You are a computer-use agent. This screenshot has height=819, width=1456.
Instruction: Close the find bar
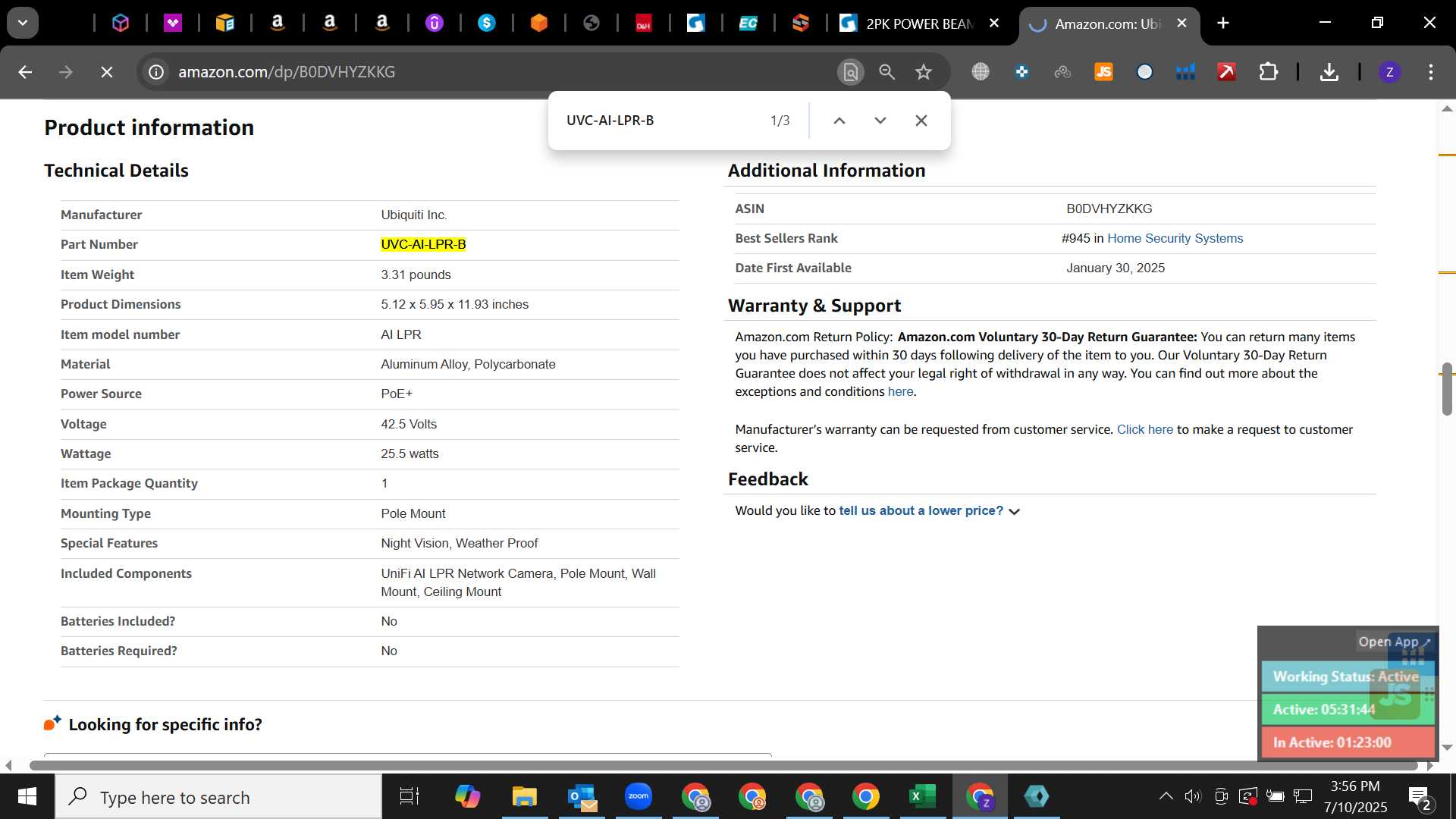point(921,121)
